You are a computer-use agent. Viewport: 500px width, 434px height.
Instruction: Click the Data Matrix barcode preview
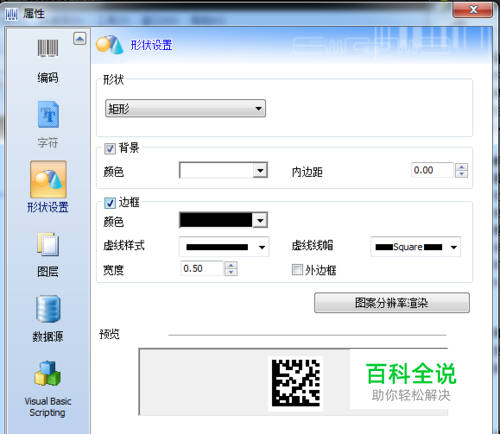click(295, 383)
